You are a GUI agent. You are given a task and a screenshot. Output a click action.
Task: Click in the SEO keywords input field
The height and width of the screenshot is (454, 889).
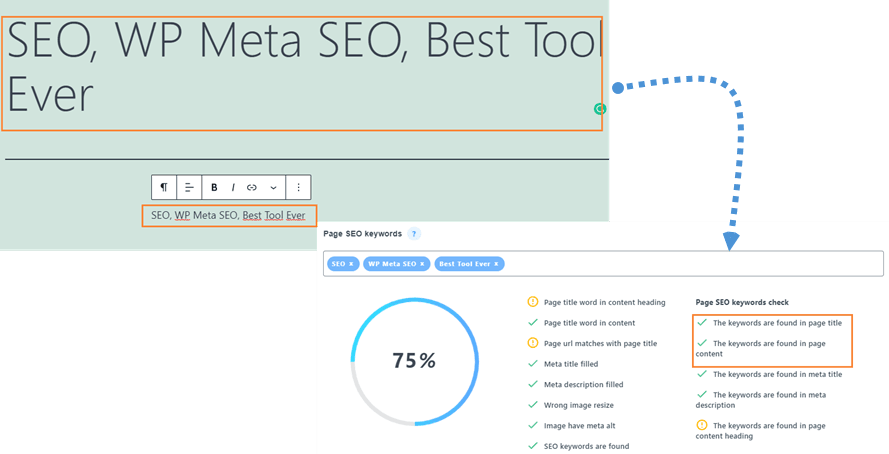[x=690, y=264]
